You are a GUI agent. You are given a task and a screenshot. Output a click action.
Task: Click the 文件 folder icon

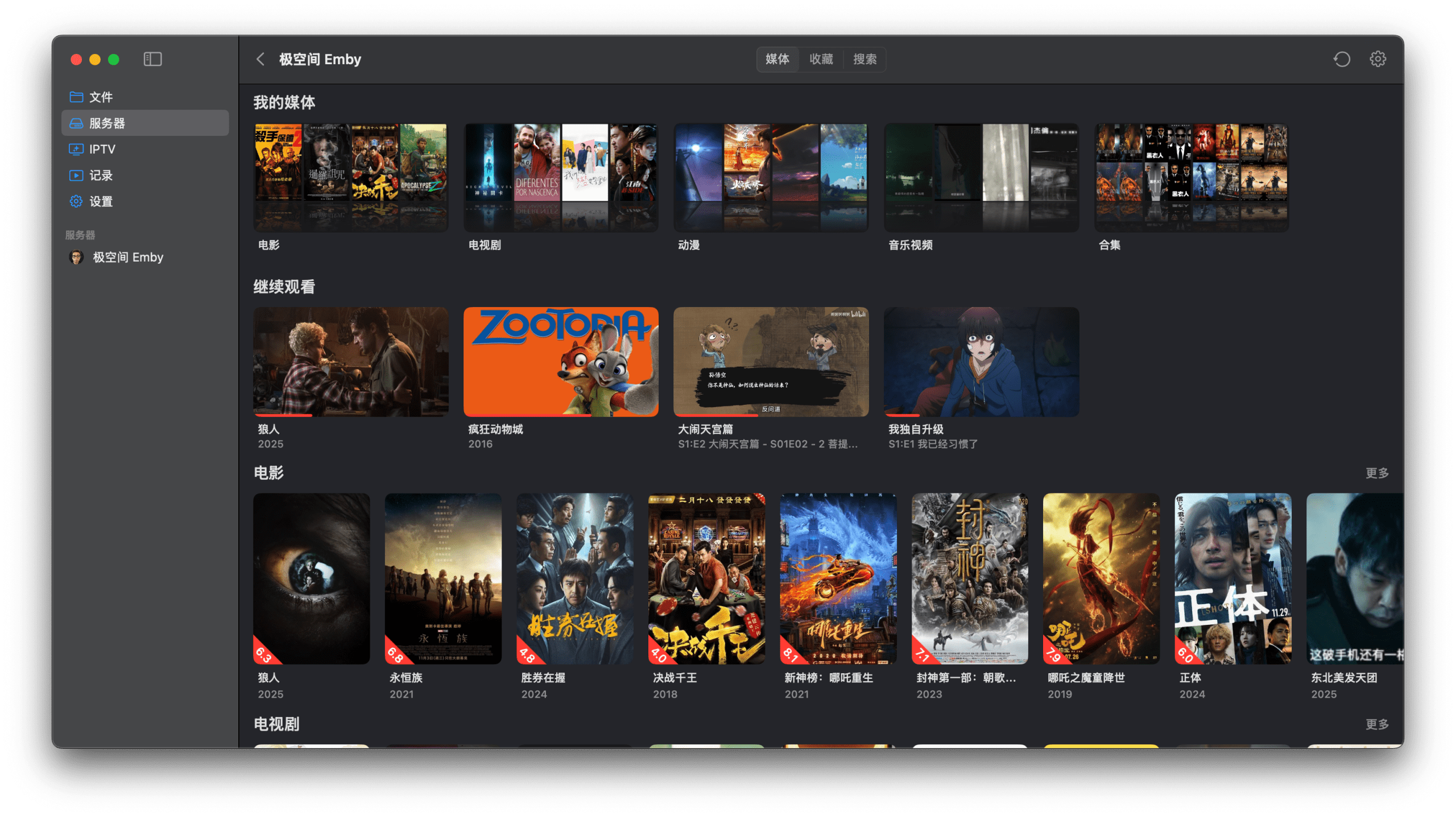[x=76, y=97]
